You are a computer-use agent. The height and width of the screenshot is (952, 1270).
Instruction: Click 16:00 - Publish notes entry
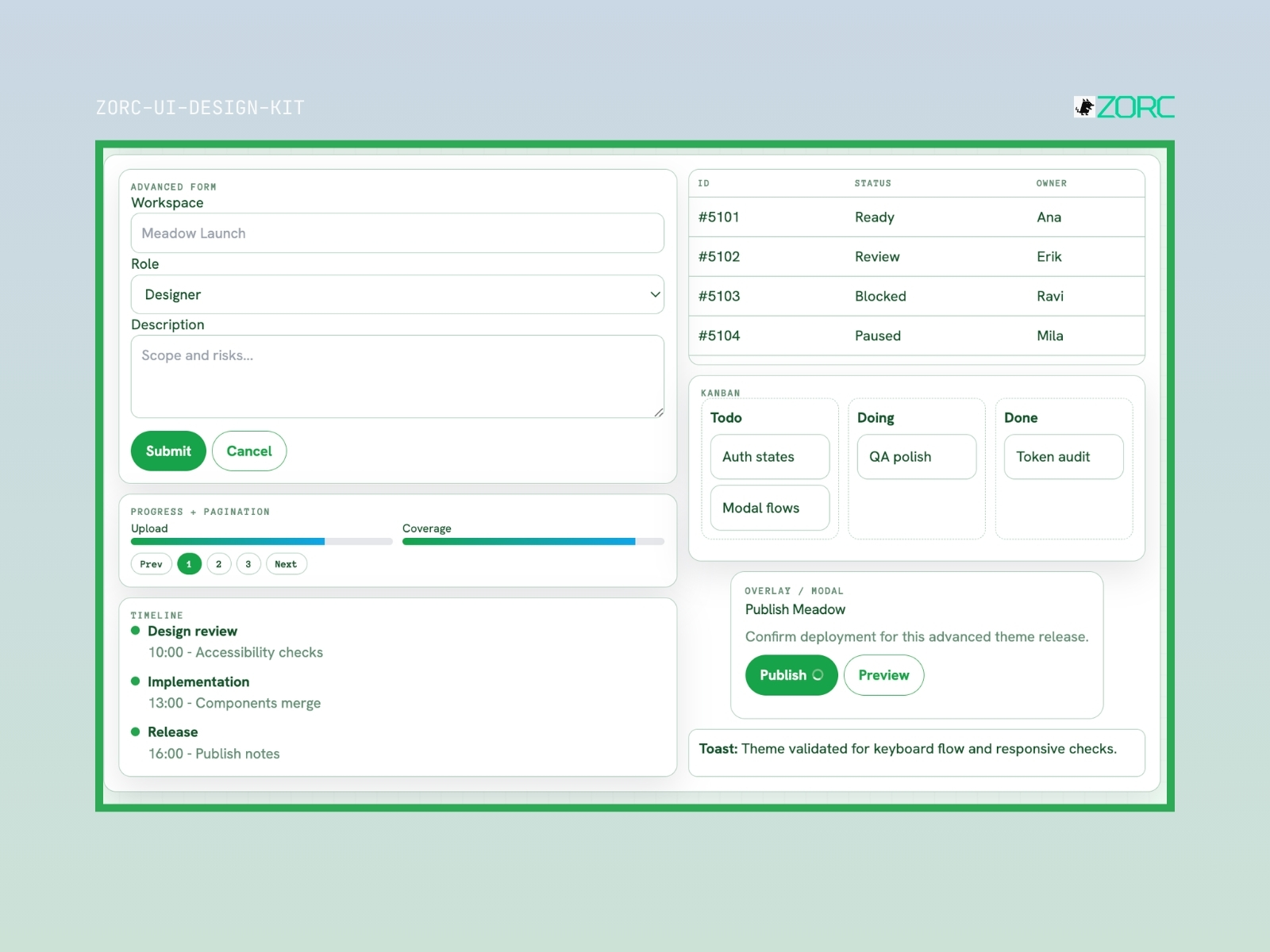tap(214, 754)
